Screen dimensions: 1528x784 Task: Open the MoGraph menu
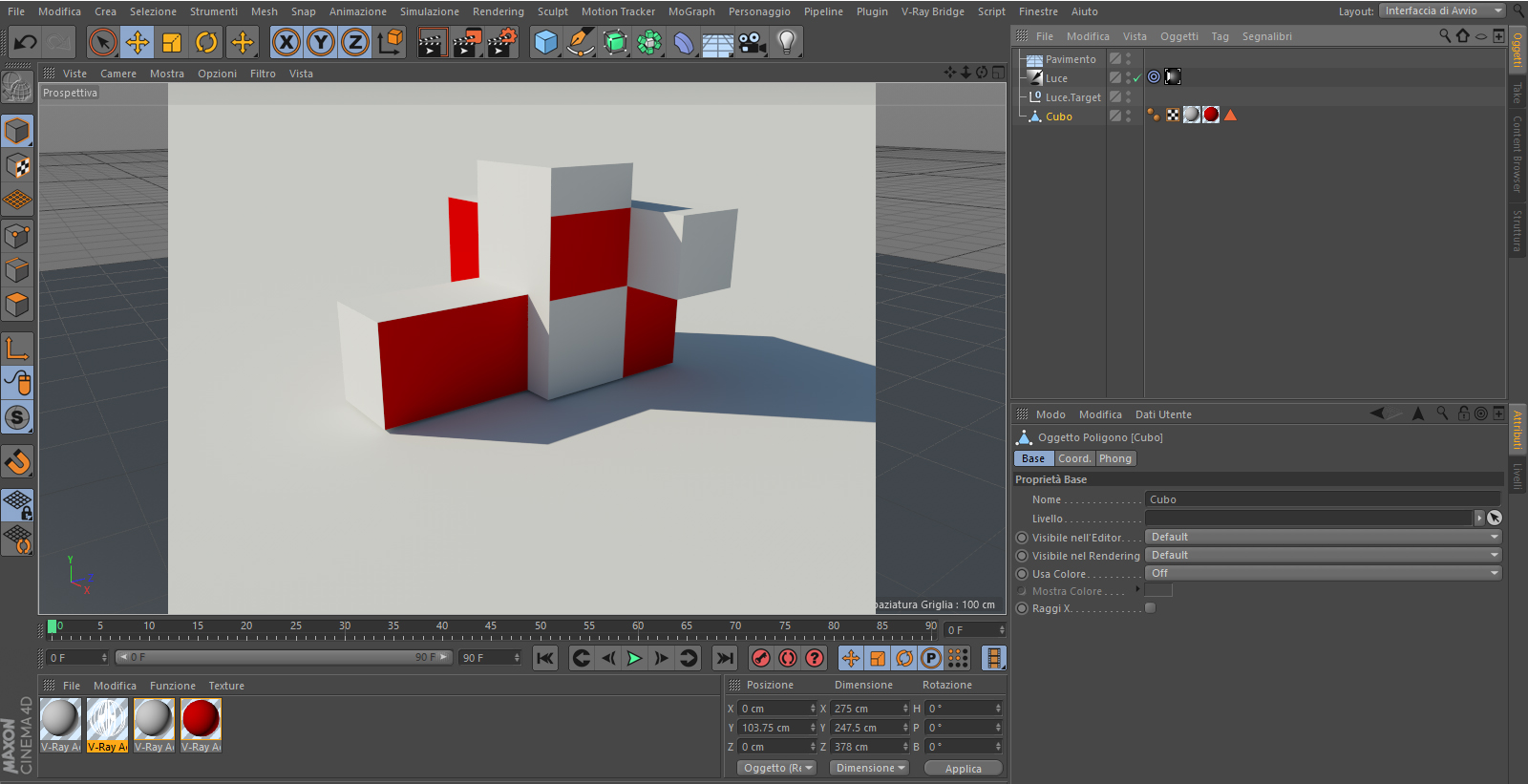[x=691, y=11]
